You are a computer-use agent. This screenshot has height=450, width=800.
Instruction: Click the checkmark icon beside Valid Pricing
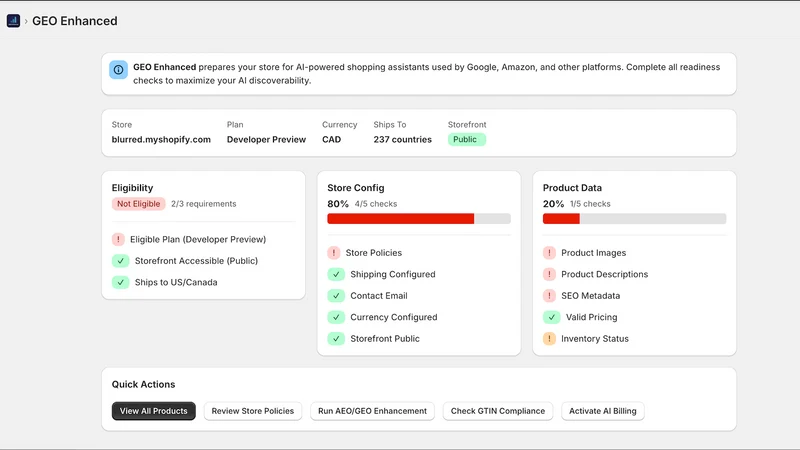552,317
